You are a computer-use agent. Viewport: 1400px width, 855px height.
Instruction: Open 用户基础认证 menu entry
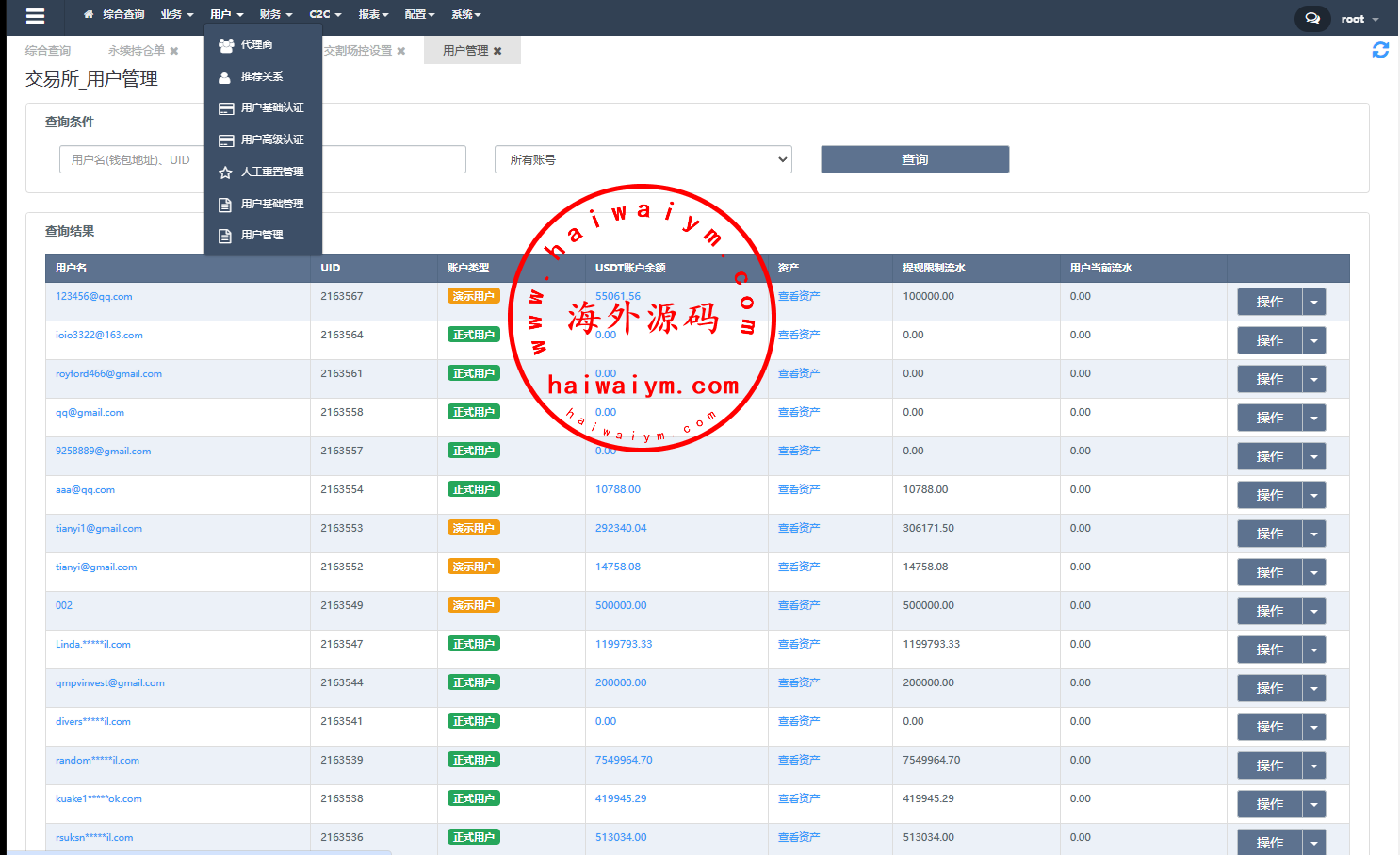[x=271, y=108]
